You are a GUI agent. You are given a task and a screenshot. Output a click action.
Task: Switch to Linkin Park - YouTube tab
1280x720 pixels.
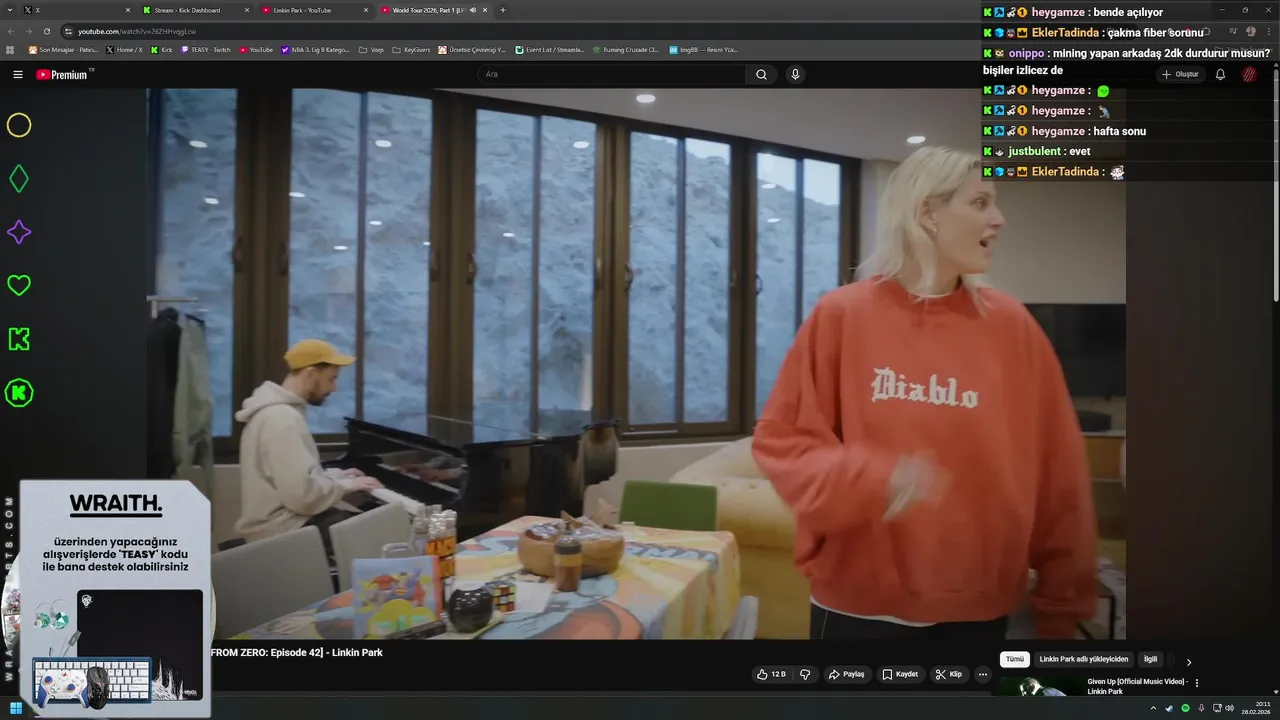click(314, 10)
